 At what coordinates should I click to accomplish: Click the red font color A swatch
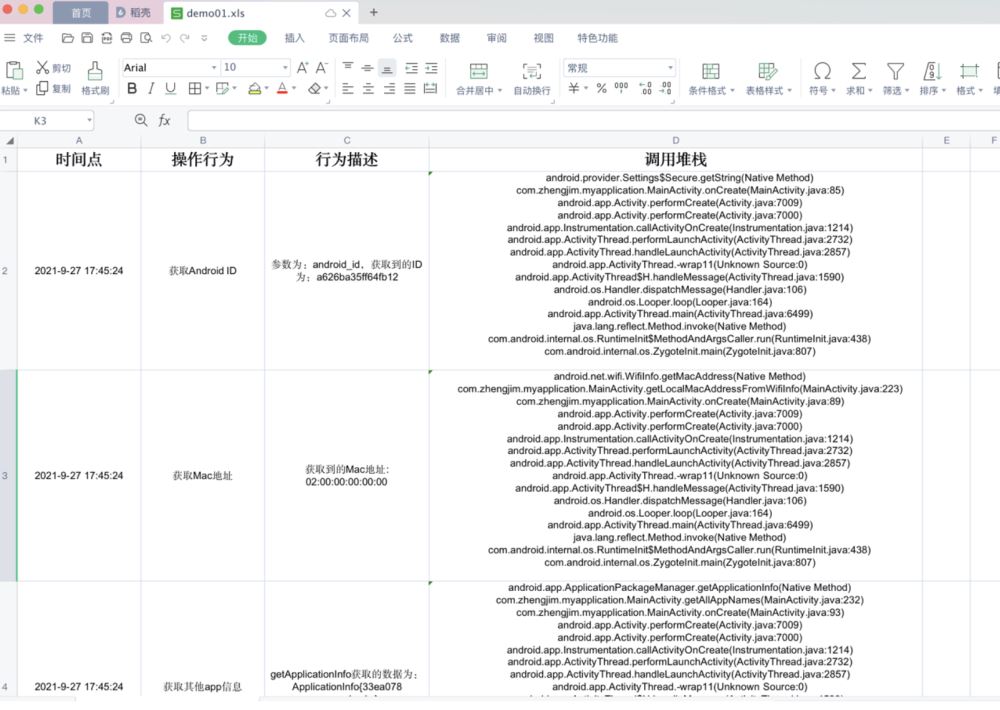click(283, 89)
